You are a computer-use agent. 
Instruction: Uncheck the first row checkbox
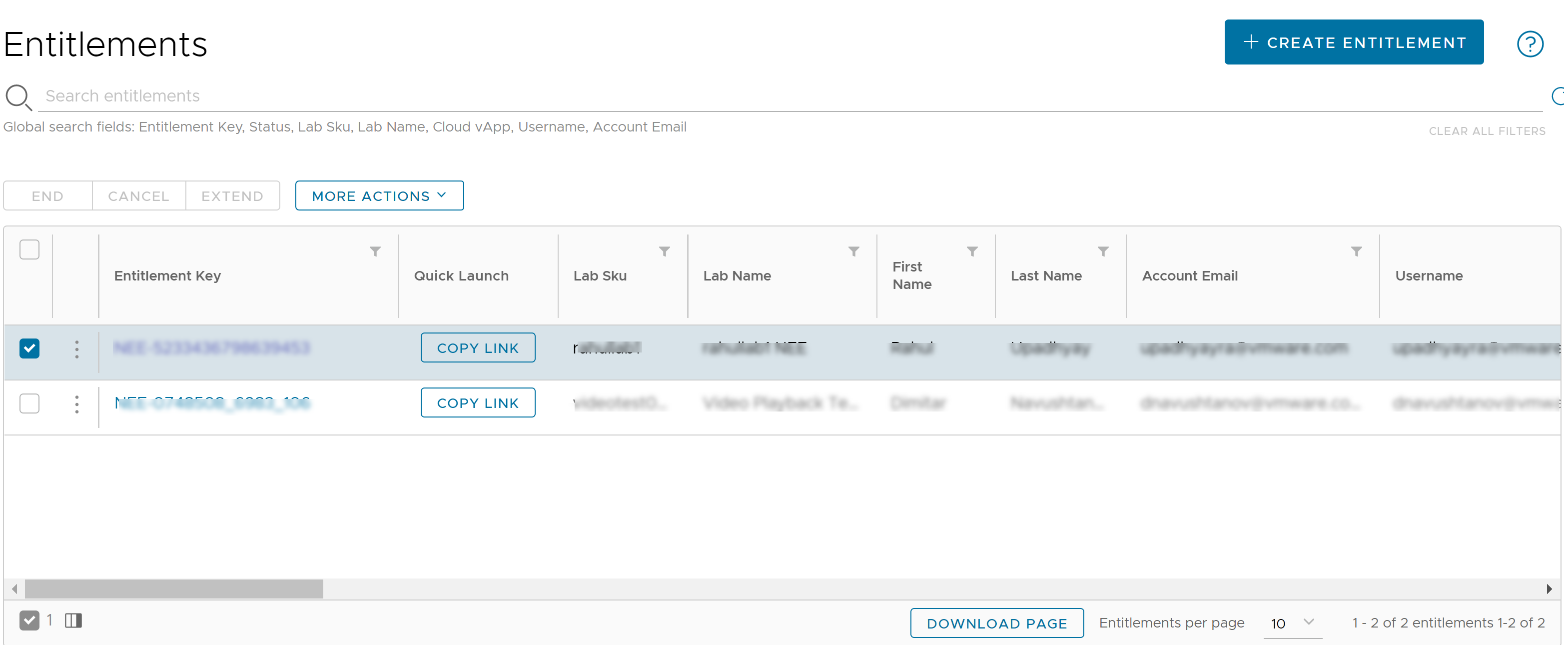(29, 348)
